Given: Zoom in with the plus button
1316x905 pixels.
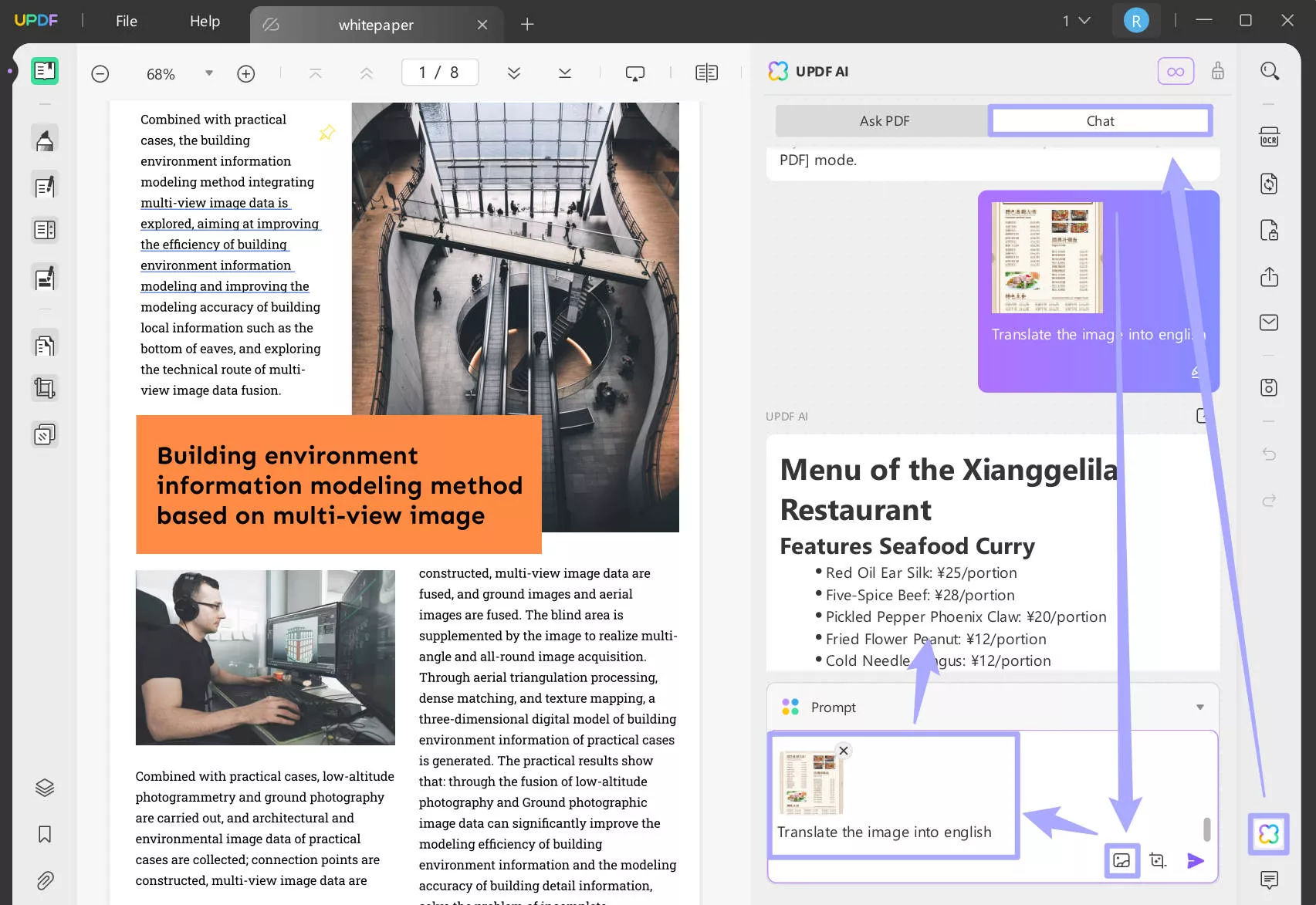Looking at the screenshot, I should [245, 74].
